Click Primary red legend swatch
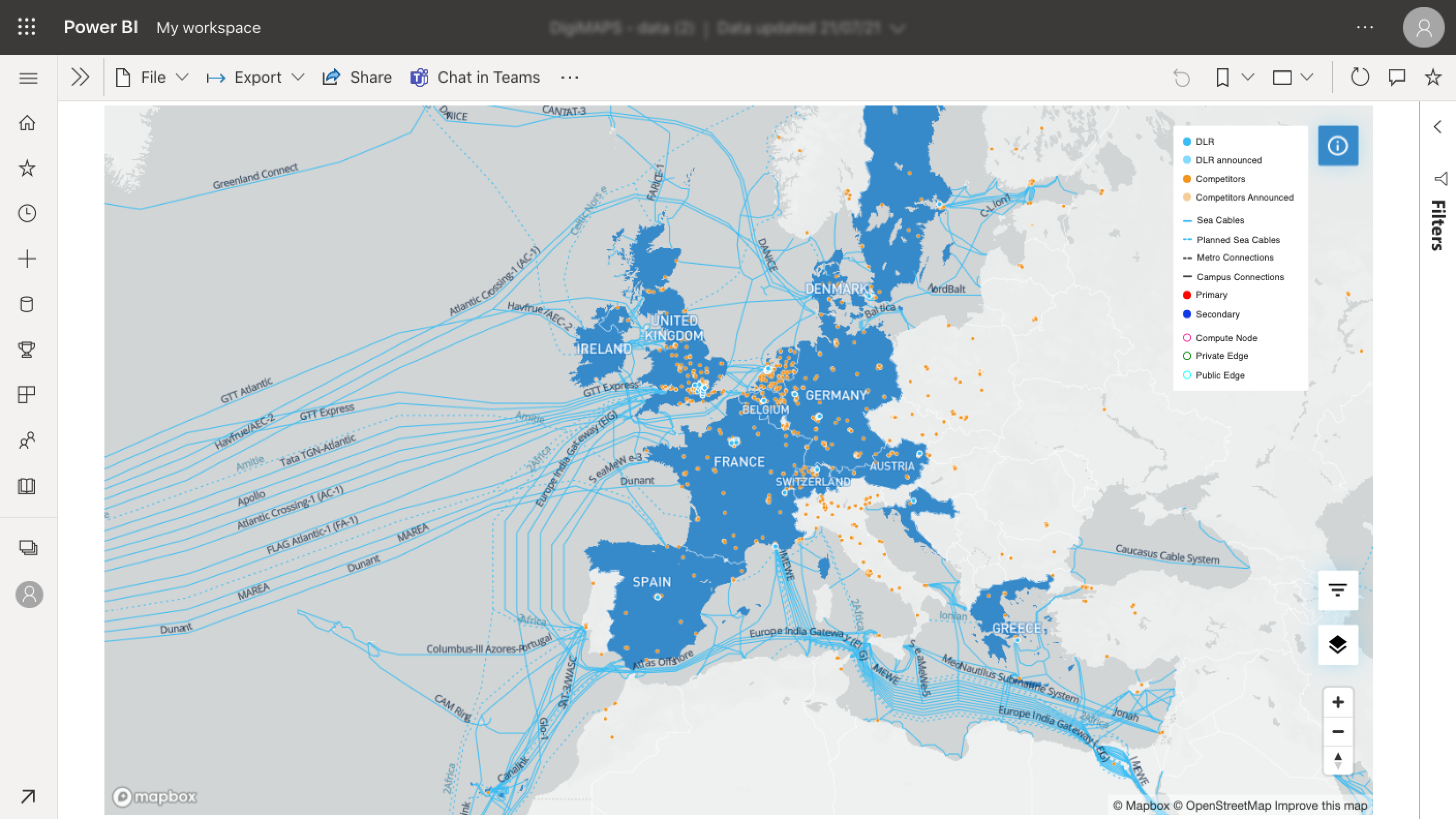Screen dimensions: 1456x819 tap(1187, 295)
